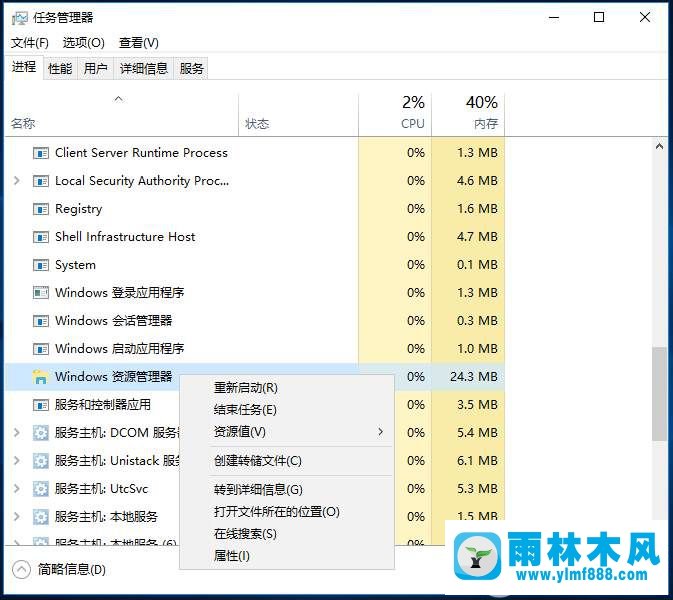Click the Shell Infrastructure Host icon
This screenshot has width=673, height=600.
pyautogui.click(x=41, y=237)
